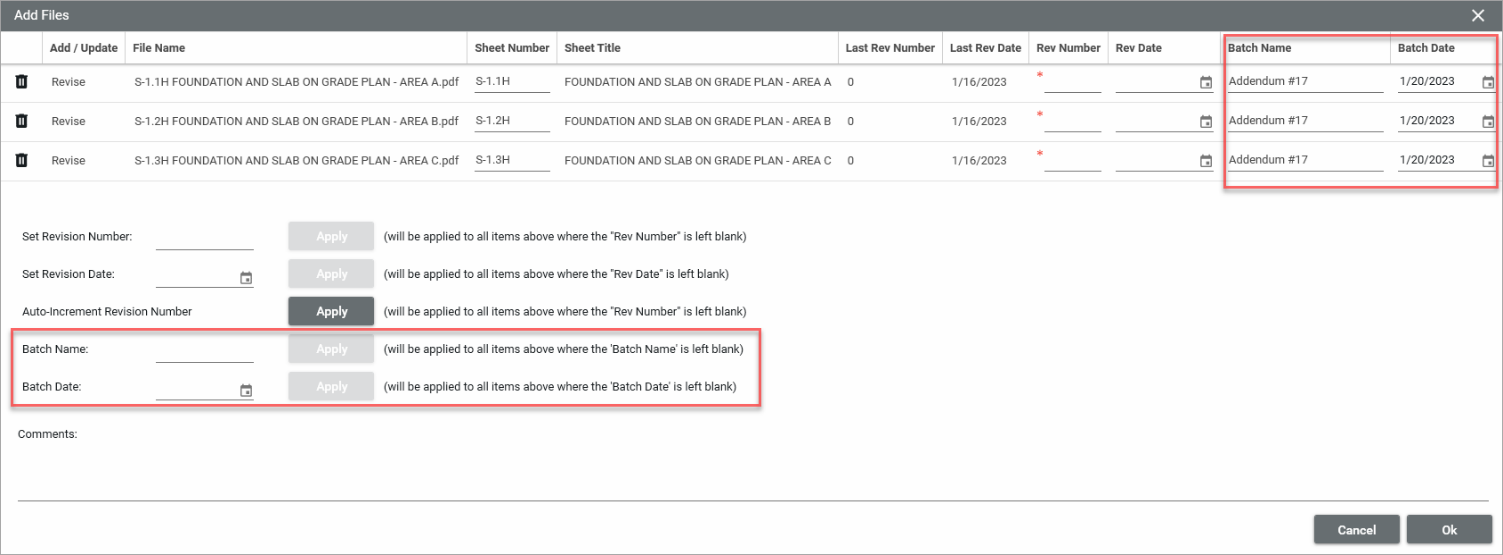
Task: Open the bottom Batch Date calendar picker
Action: tap(246, 391)
